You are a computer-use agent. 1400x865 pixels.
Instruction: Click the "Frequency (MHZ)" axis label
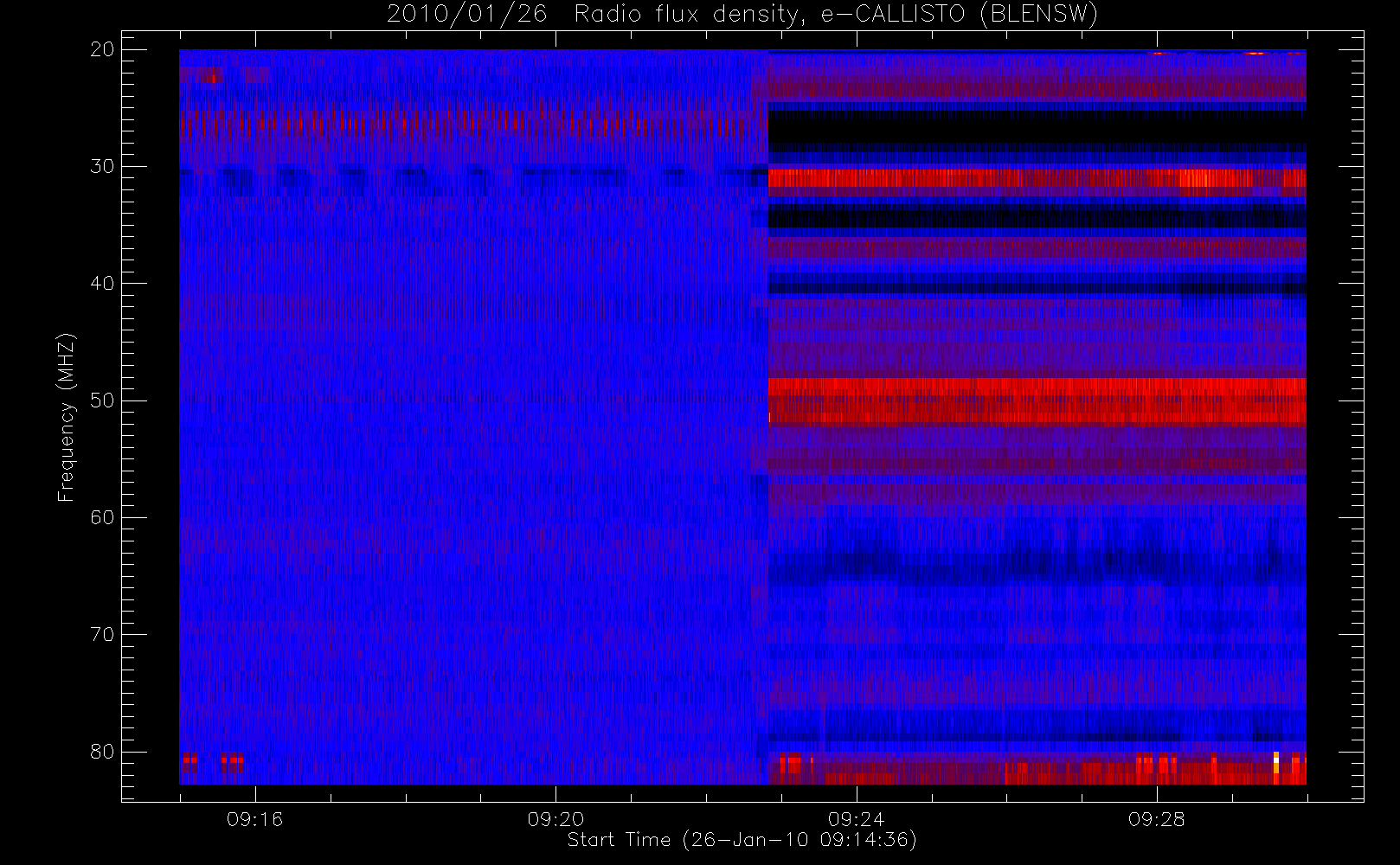tap(67, 417)
